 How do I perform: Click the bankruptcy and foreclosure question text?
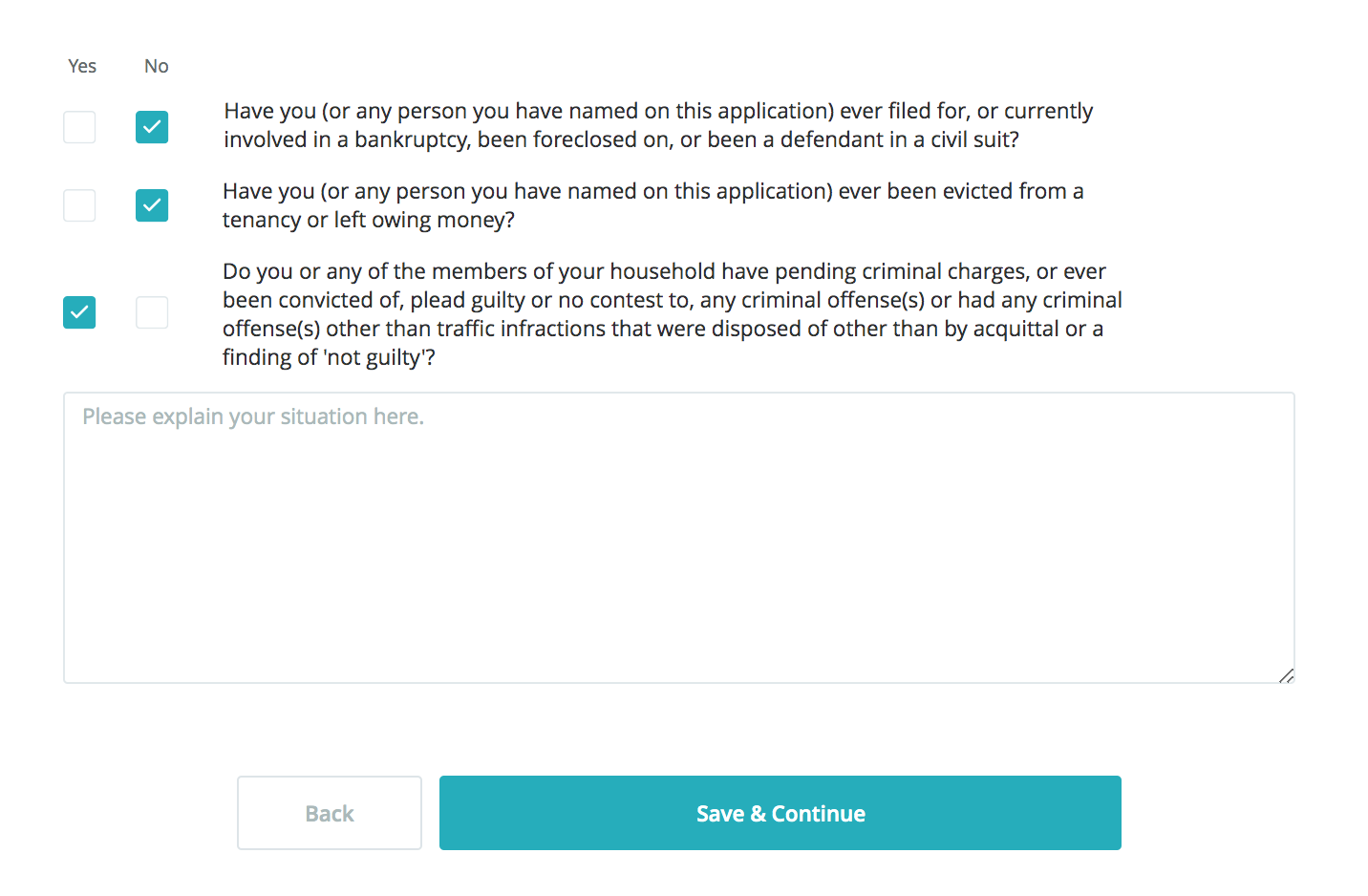(658, 125)
